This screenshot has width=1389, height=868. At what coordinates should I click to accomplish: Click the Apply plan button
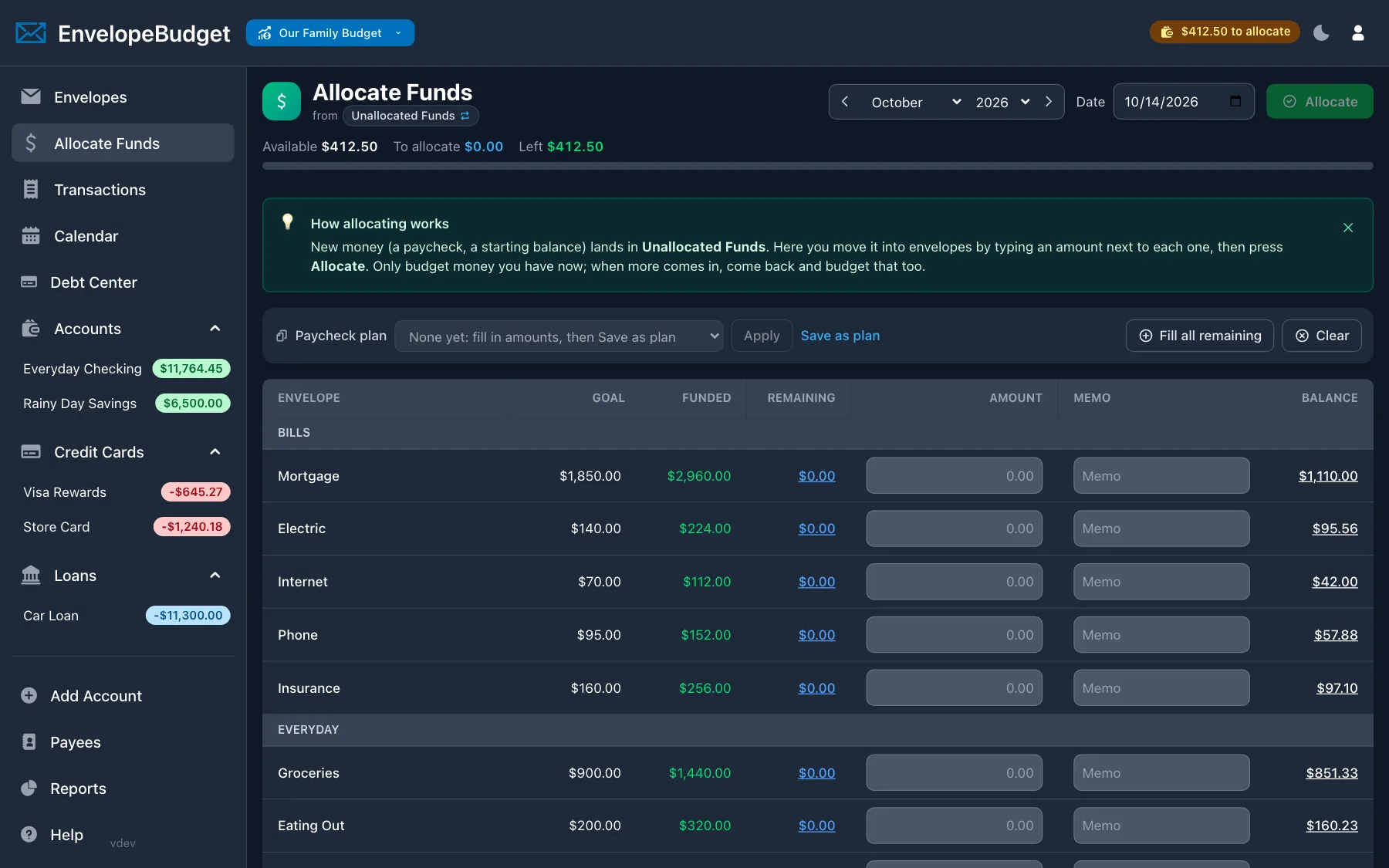coord(762,336)
